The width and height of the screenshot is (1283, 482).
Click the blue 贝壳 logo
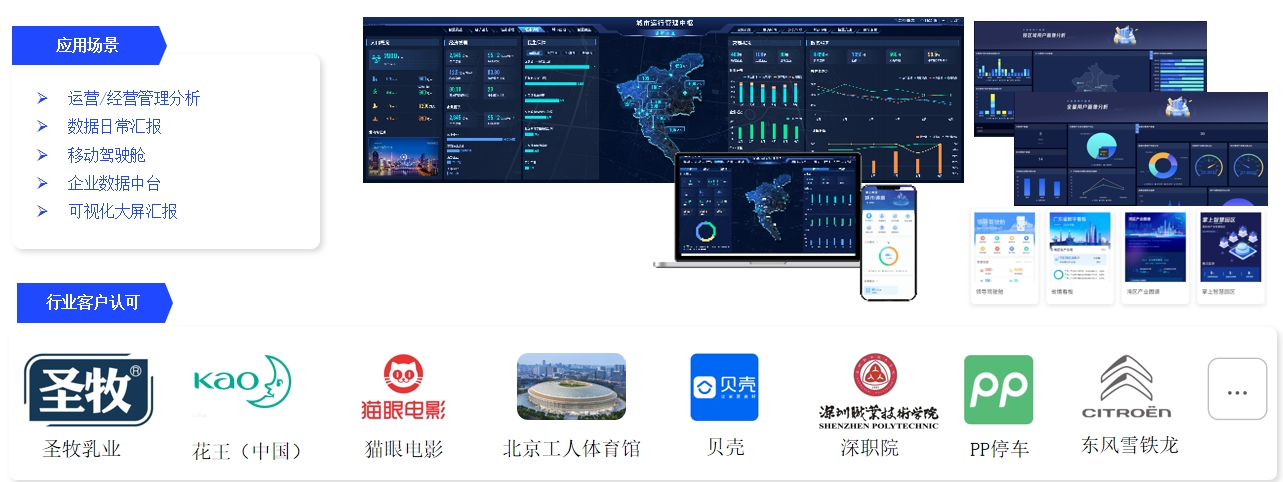(x=724, y=388)
